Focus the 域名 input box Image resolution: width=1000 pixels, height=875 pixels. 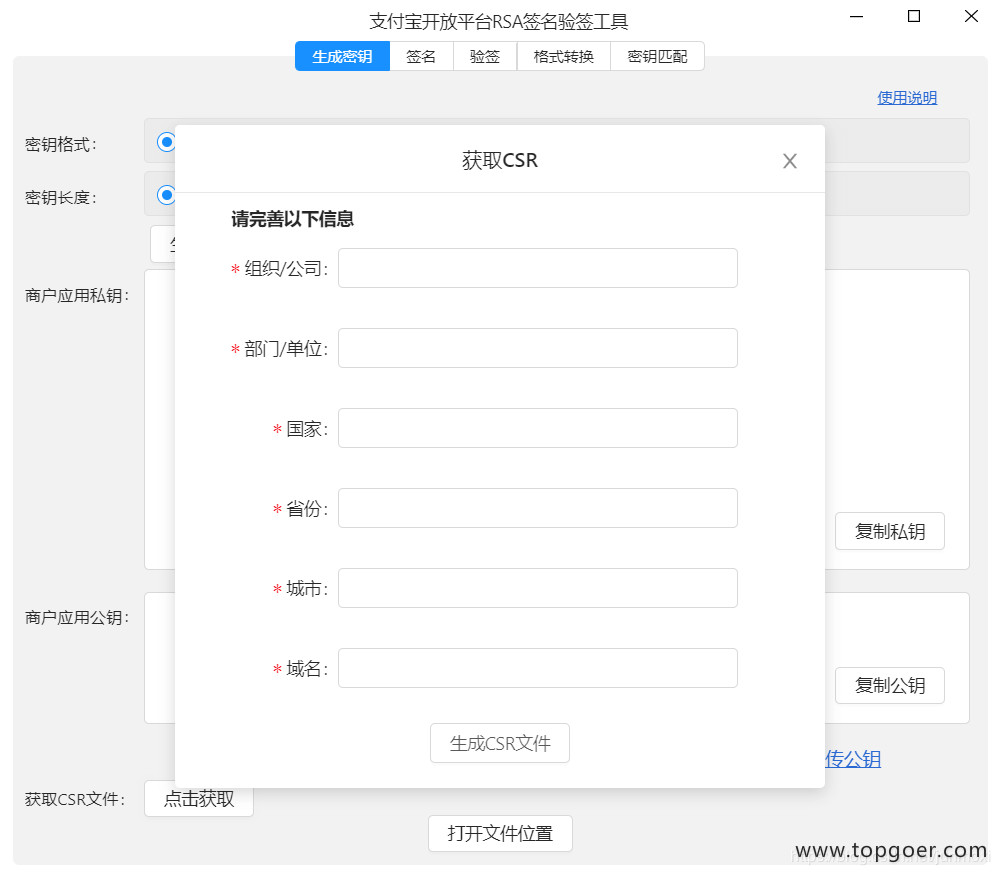coord(538,668)
